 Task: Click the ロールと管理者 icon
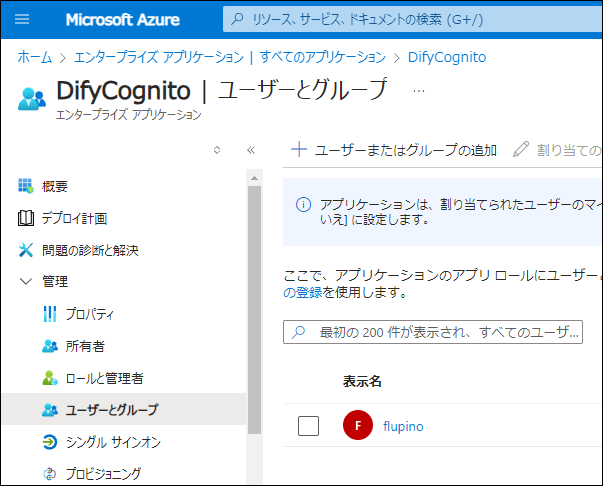pyautogui.click(x=50, y=378)
